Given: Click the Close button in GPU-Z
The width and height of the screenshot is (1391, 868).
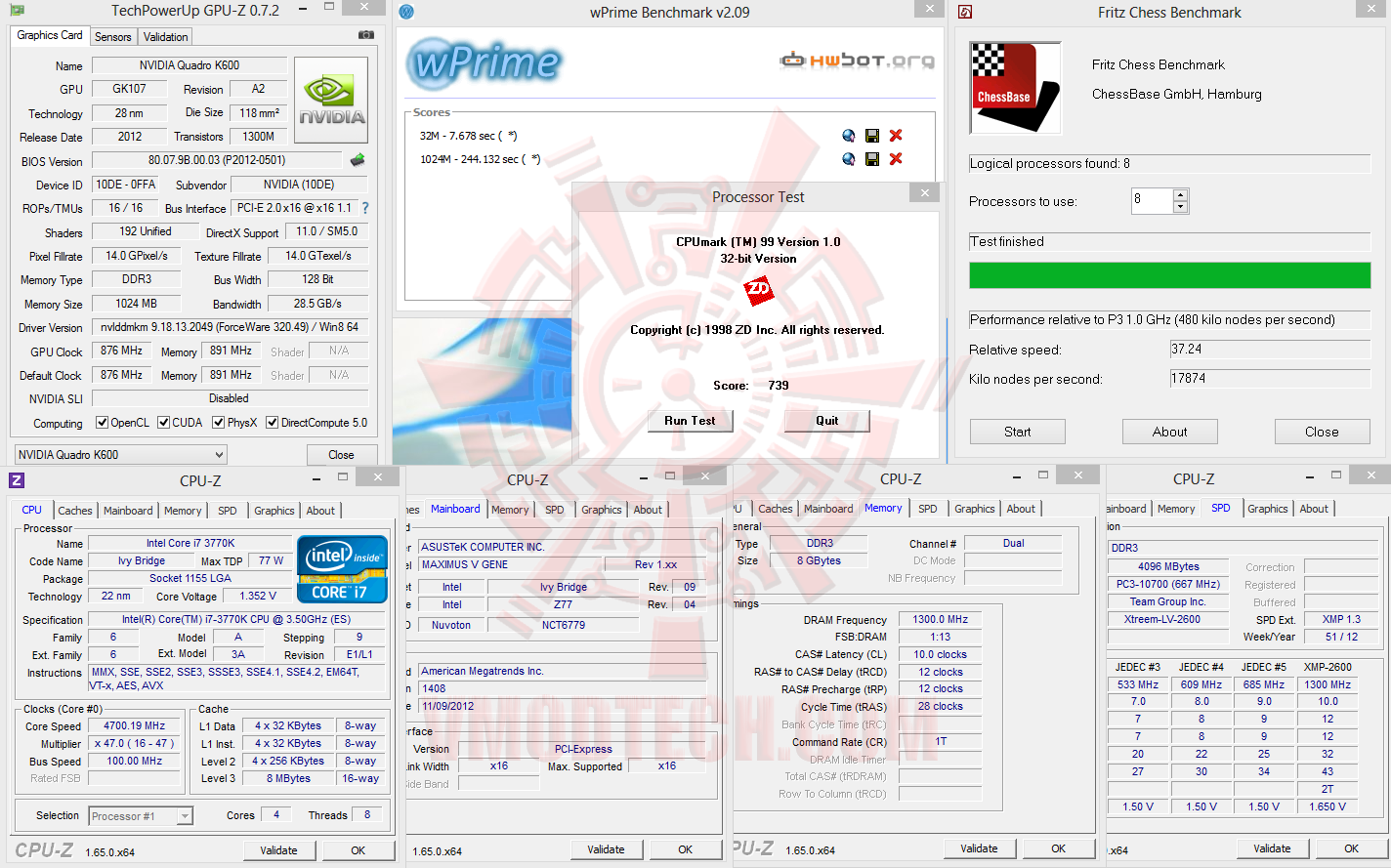Looking at the screenshot, I should [x=341, y=455].
